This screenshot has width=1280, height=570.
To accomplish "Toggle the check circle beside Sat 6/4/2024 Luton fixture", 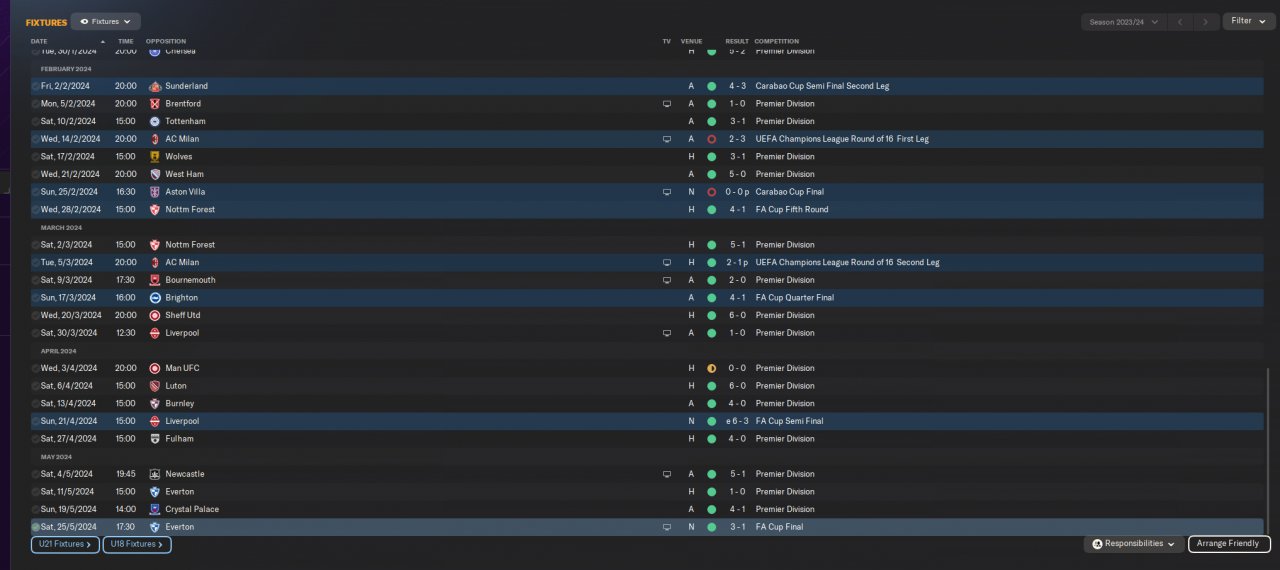I will pyautogui.click(x=36, y=386).
